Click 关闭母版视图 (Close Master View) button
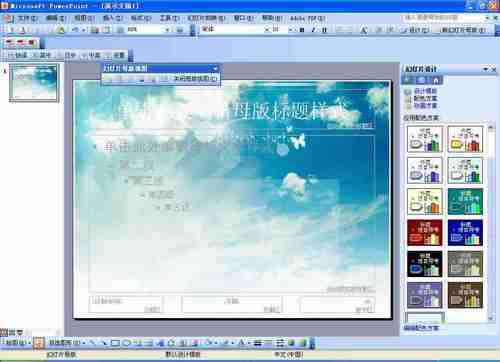This screenshot has height=362, width=500. (195, 79)
